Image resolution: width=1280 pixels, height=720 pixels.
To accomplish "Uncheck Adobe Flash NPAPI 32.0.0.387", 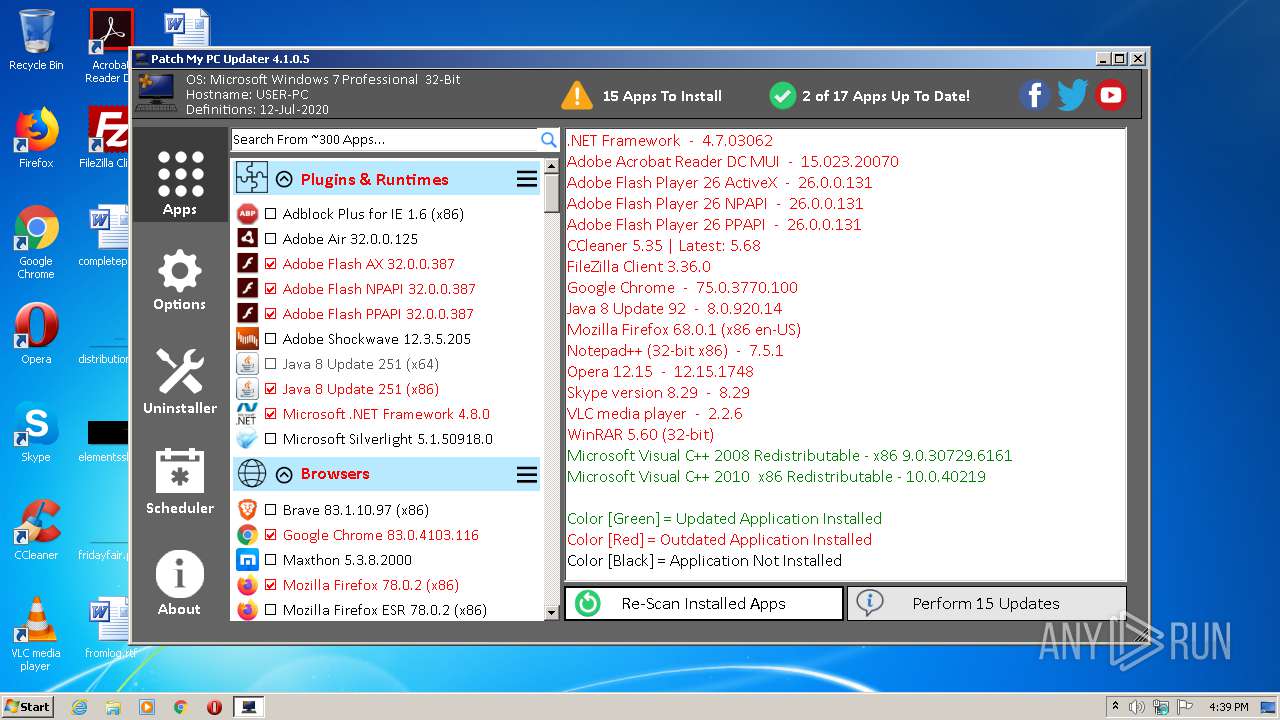I will [x=271, y=289].
